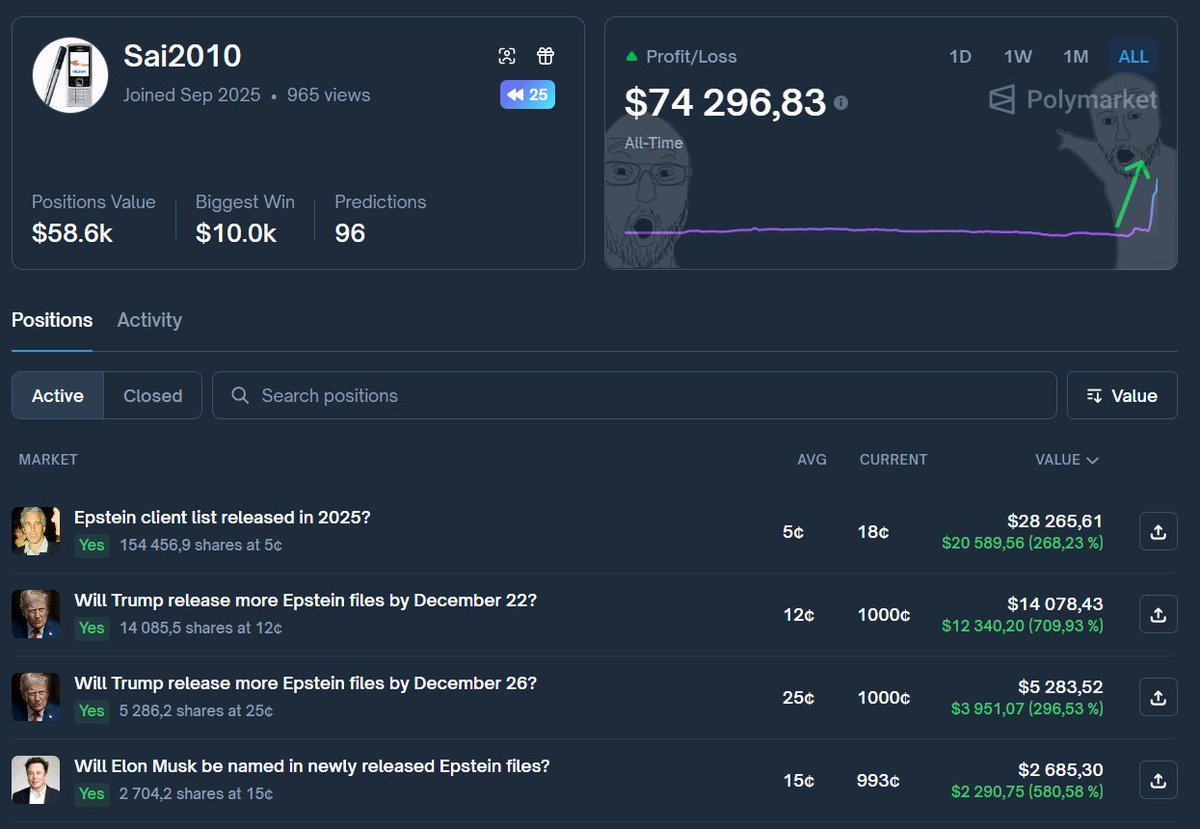The image size is (1200, 829).
Task: Select the 1M timeframe option
Action: [x=1076, y=56]
